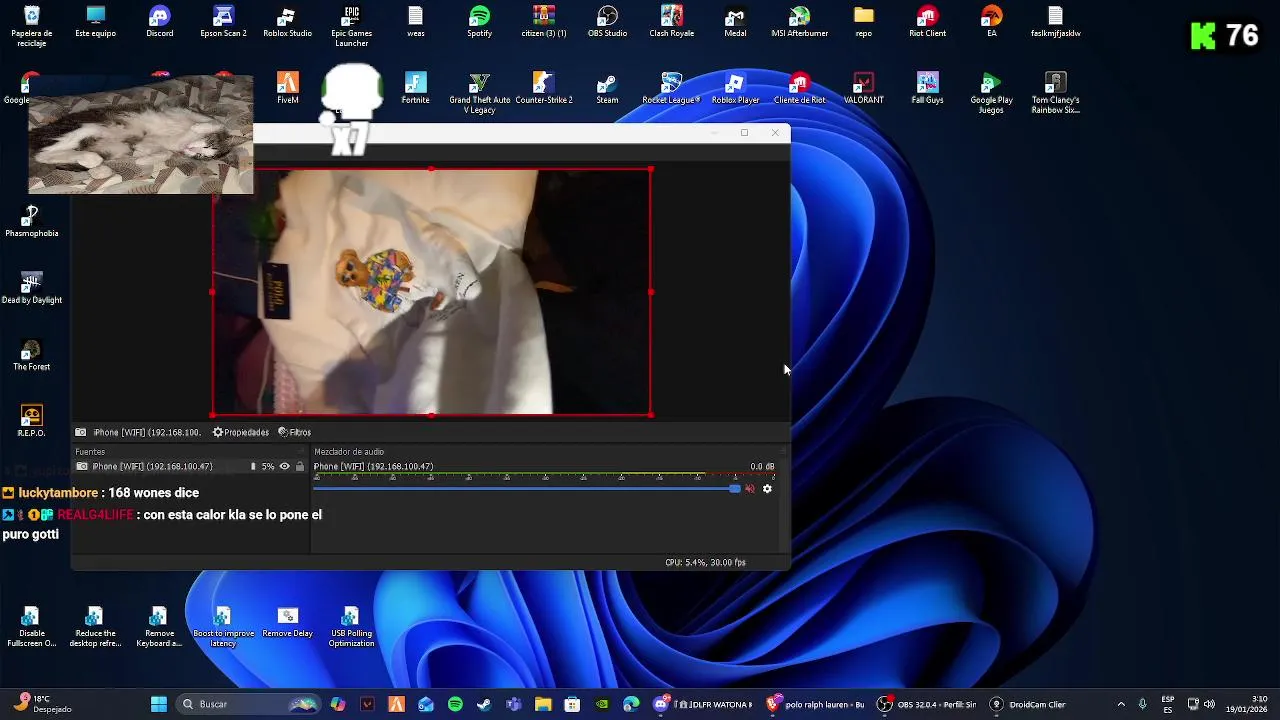The image size is (1280, 720).
Task: Click the 0.0 dB level text in mixer
Action: tap(762, 467)
